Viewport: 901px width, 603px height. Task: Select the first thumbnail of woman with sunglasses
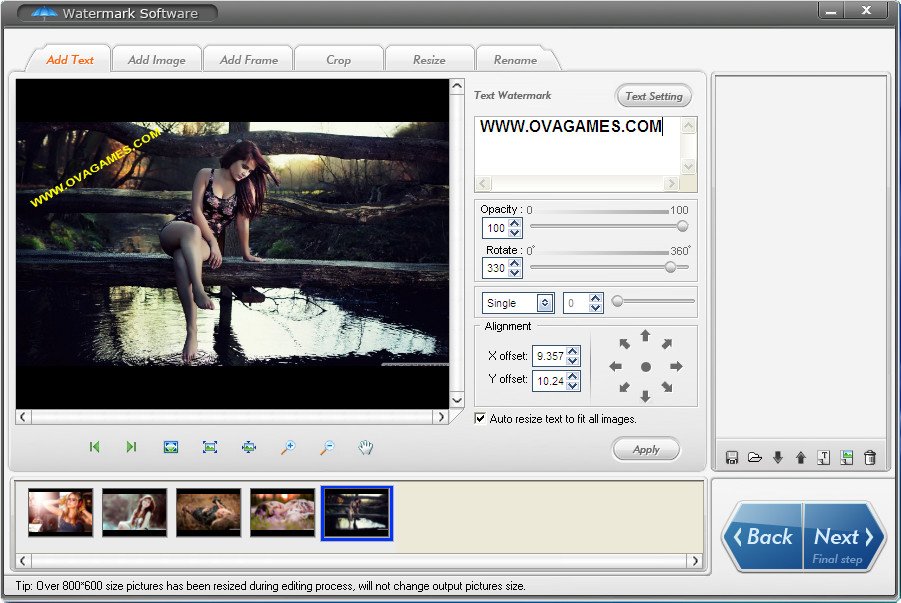pyautogui.click(x=60, y=512)
